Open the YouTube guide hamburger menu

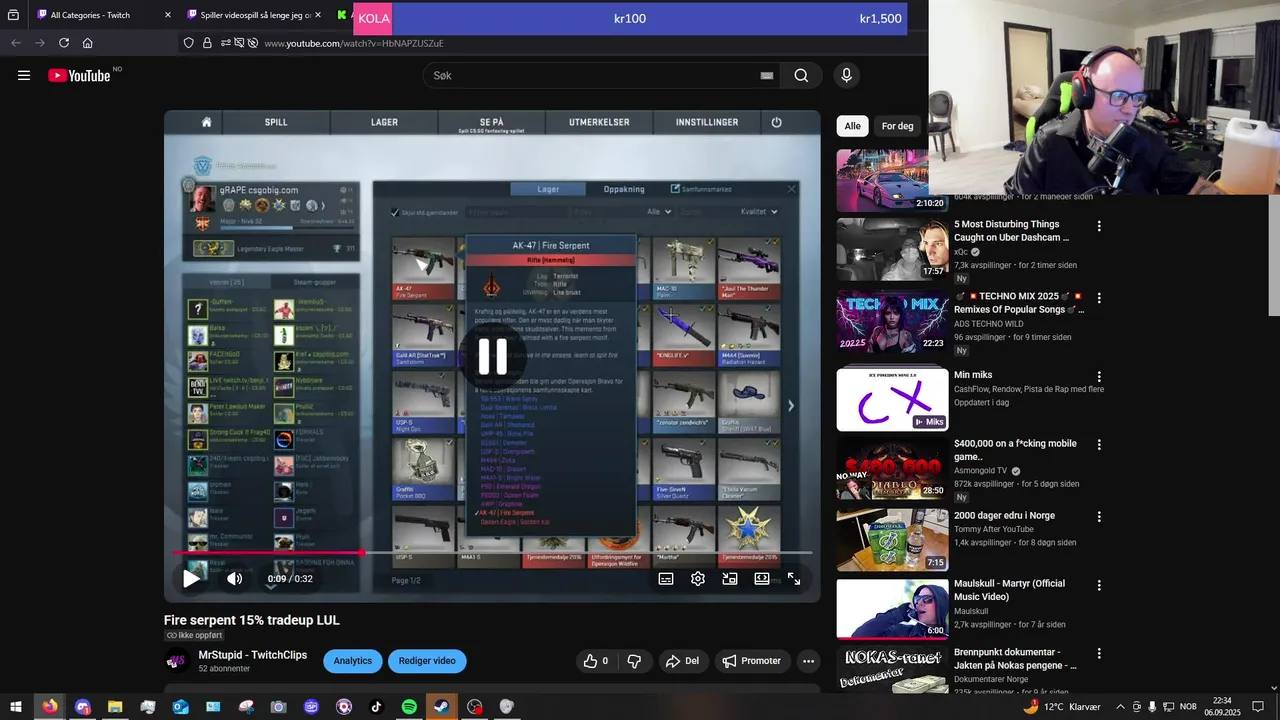[24, 75]
